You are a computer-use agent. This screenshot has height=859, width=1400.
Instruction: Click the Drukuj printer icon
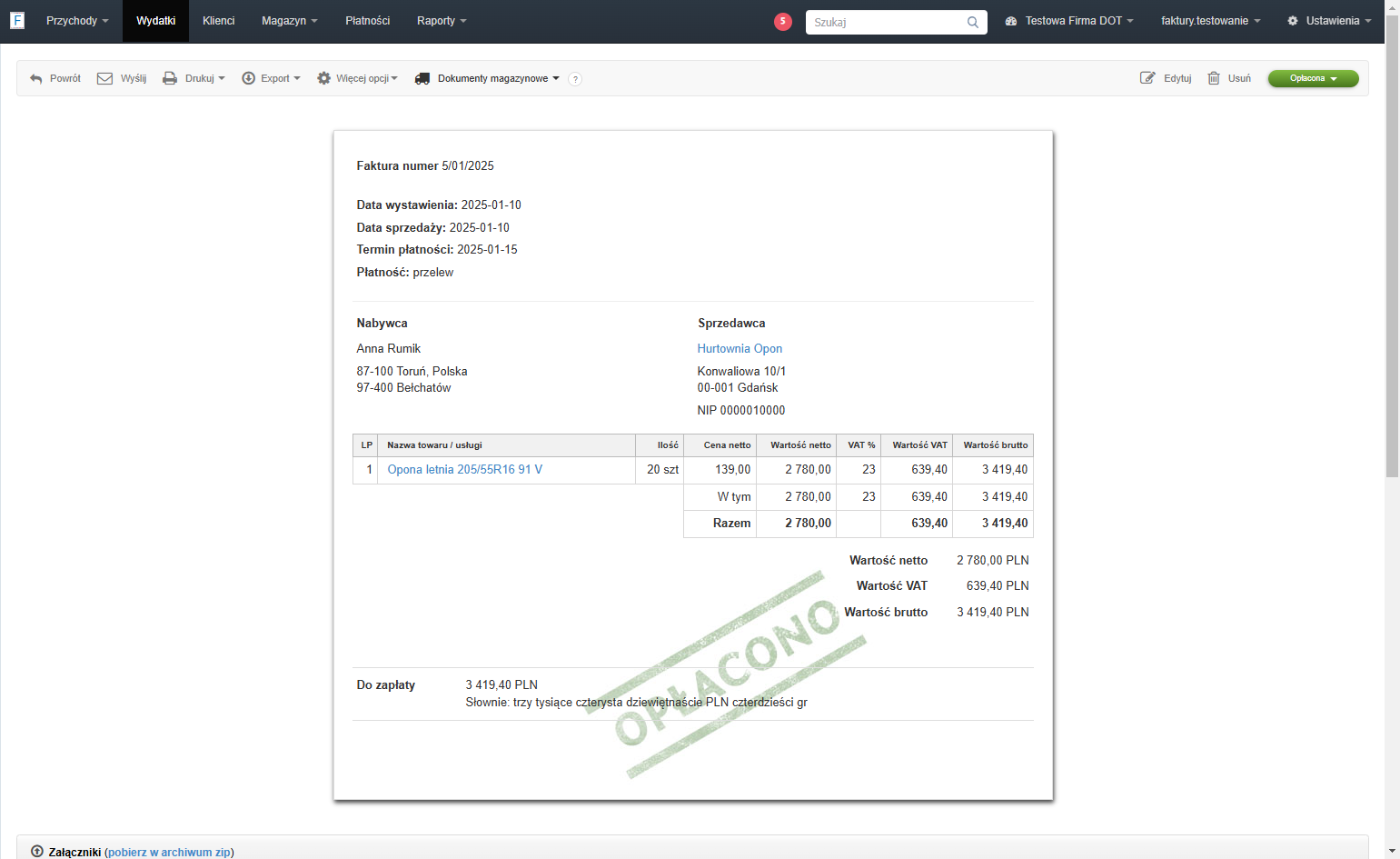pos(170,79)
